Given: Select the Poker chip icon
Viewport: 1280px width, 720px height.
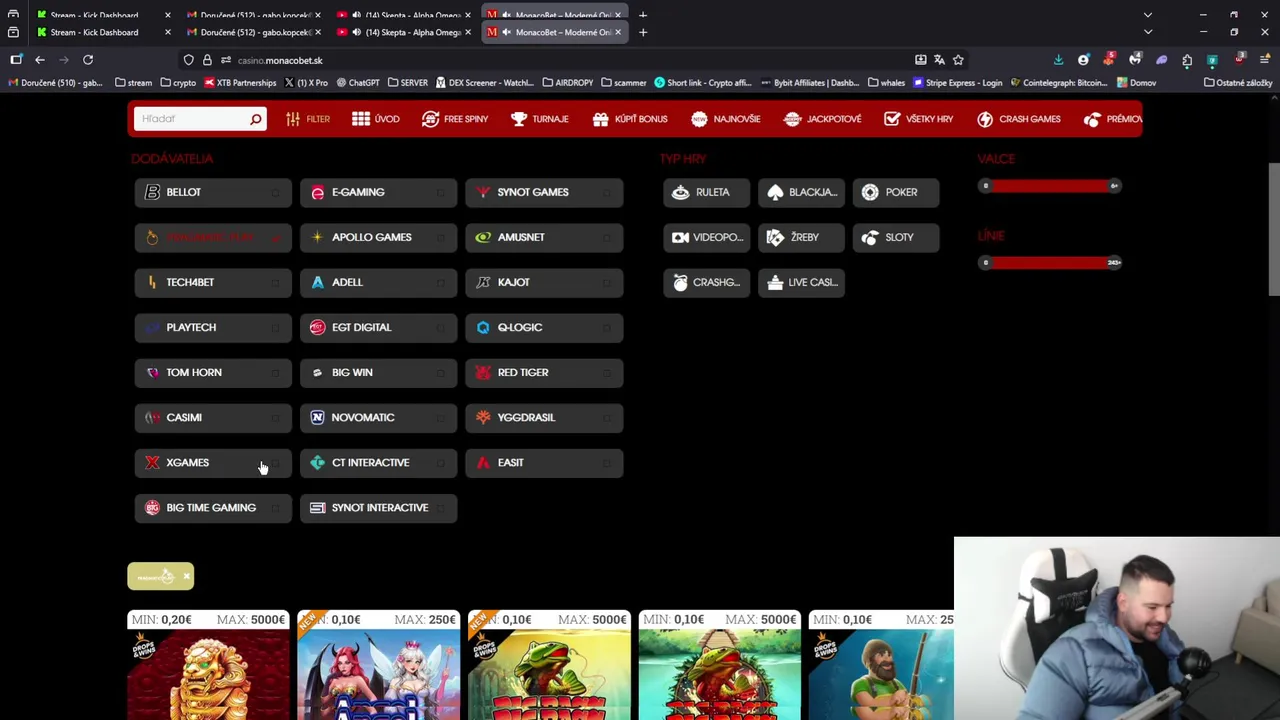Looking at the screenshot, I should 870,192.
